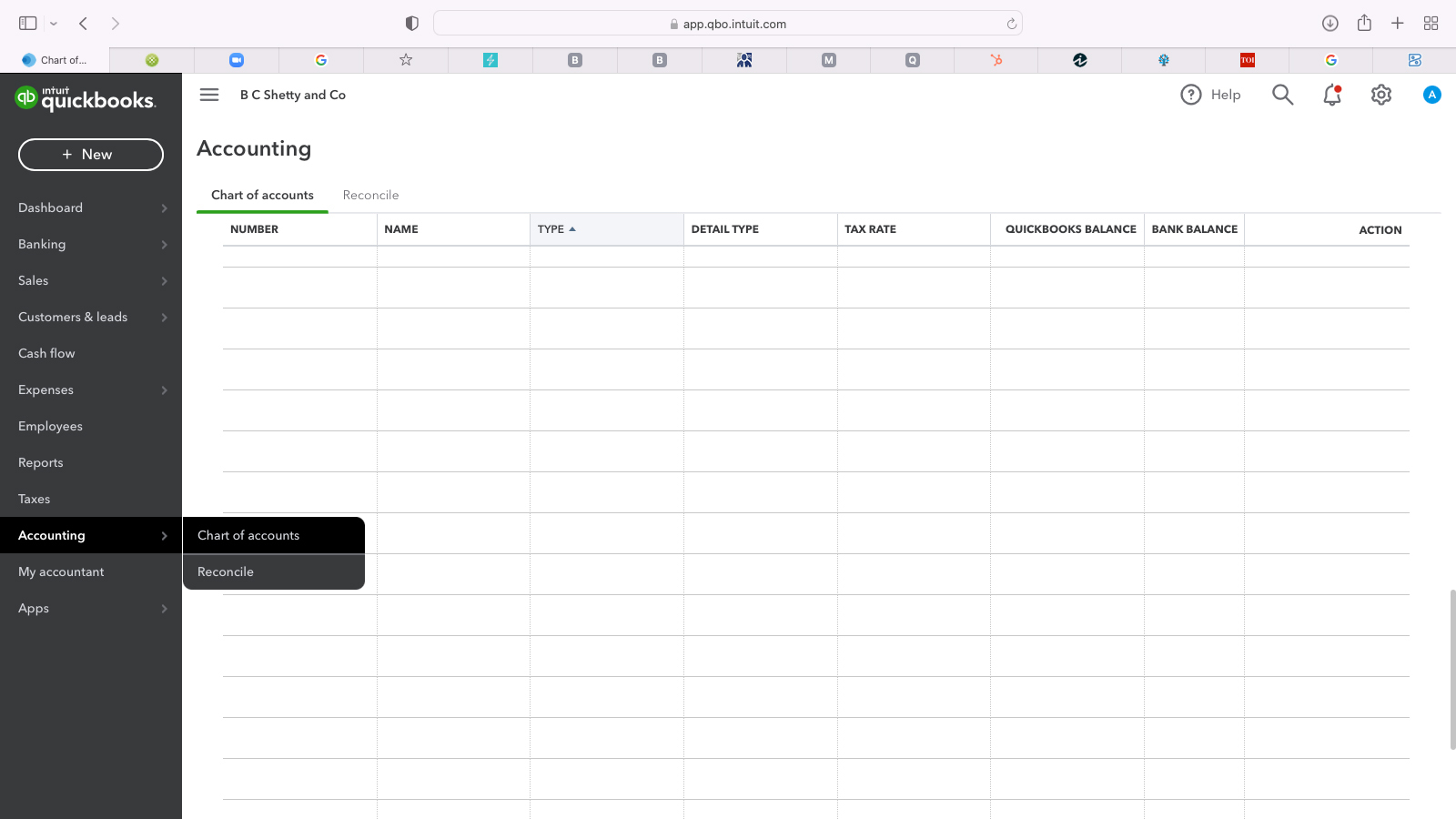Click the QuickBooks logo

click(x=86, y=98)
